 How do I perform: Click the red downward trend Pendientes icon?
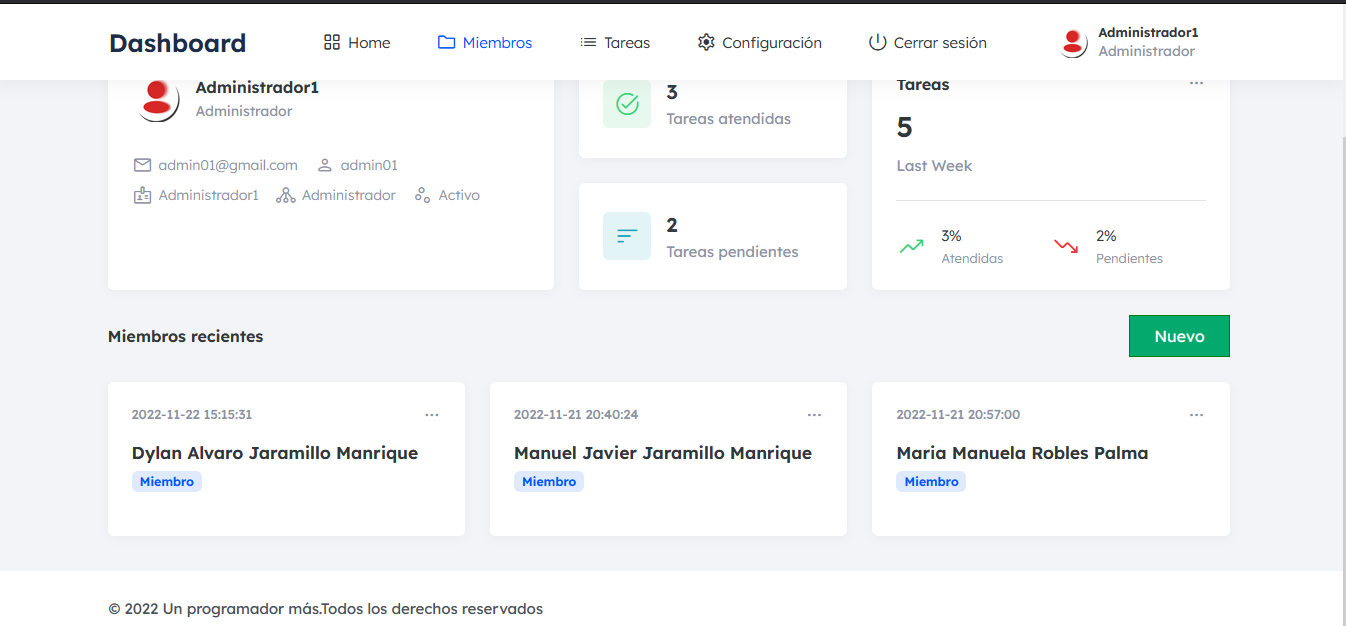pos(1066,246)
